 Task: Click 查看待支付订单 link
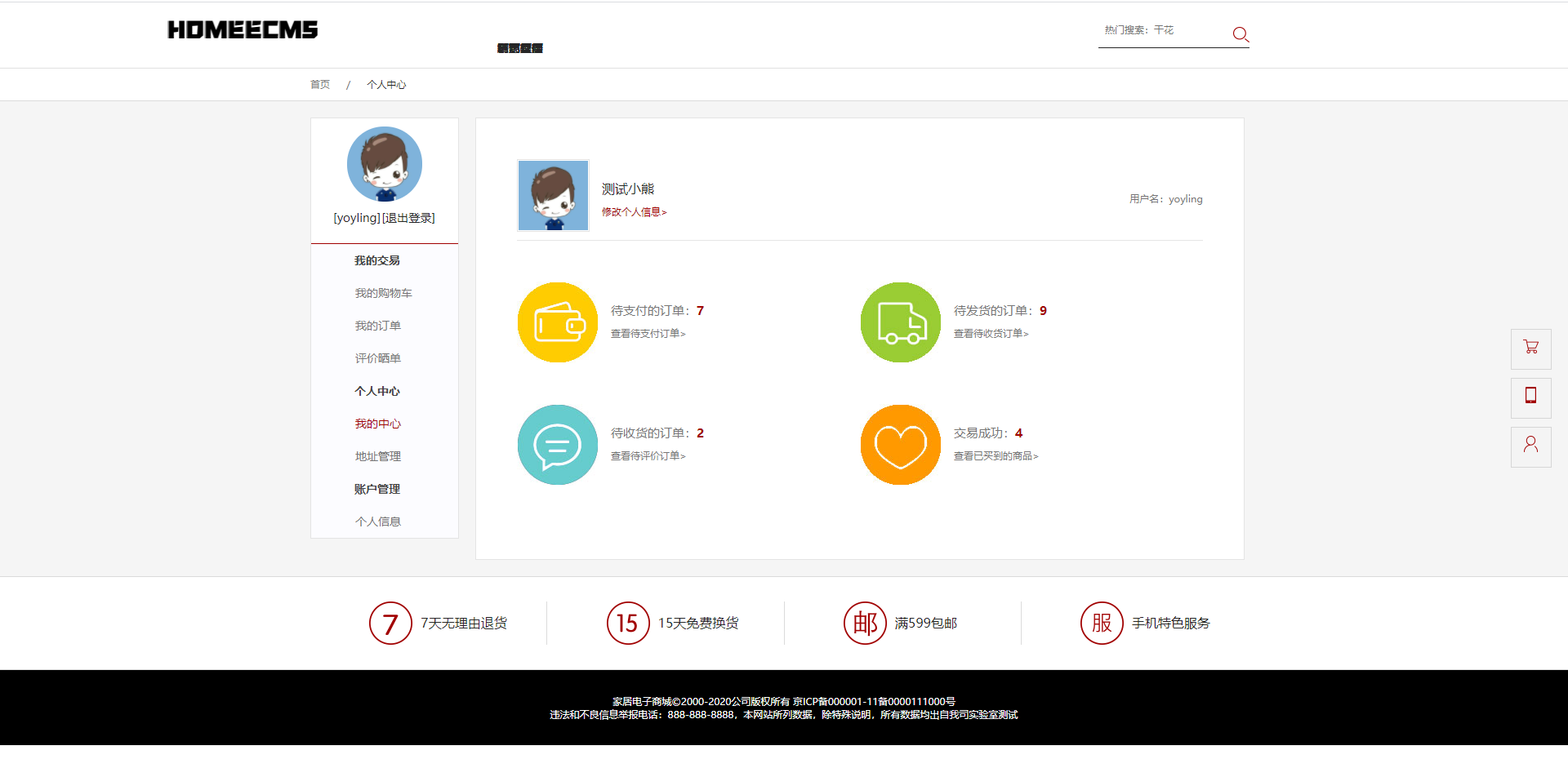click(x=648, y=334)
